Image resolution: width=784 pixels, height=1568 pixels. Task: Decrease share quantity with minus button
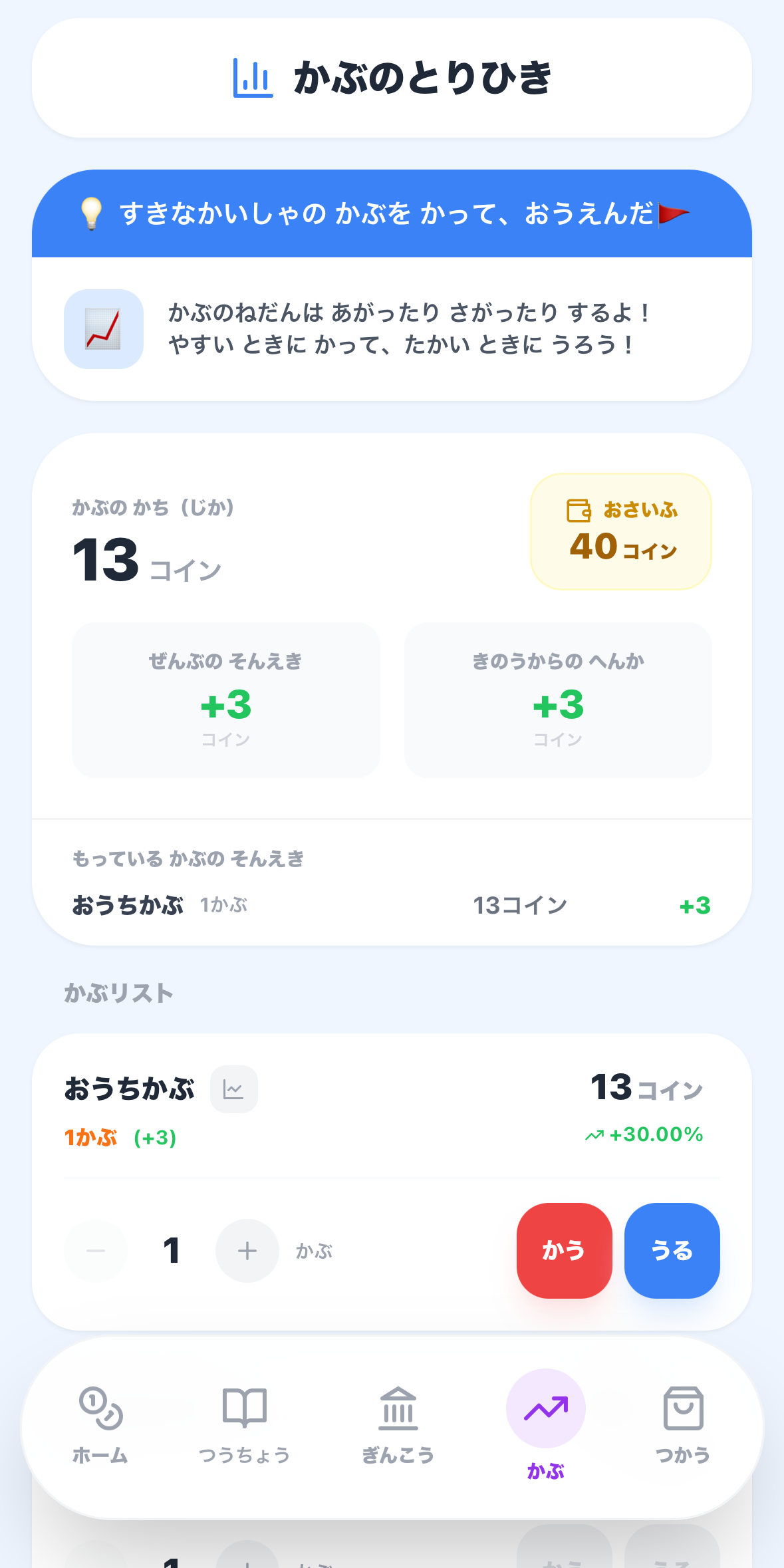(x=96, y=1251)
